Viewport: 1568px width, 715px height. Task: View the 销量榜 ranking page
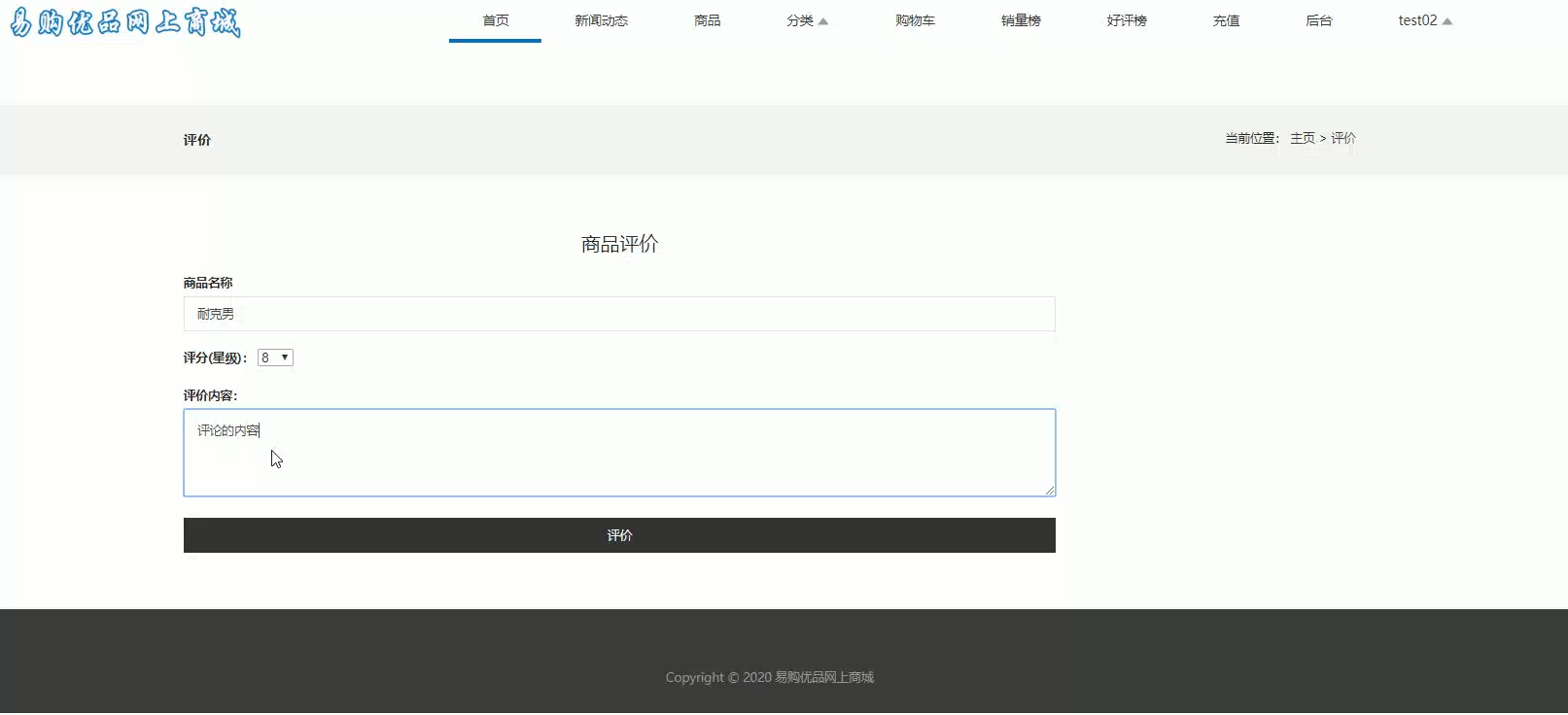point(1021,20)
